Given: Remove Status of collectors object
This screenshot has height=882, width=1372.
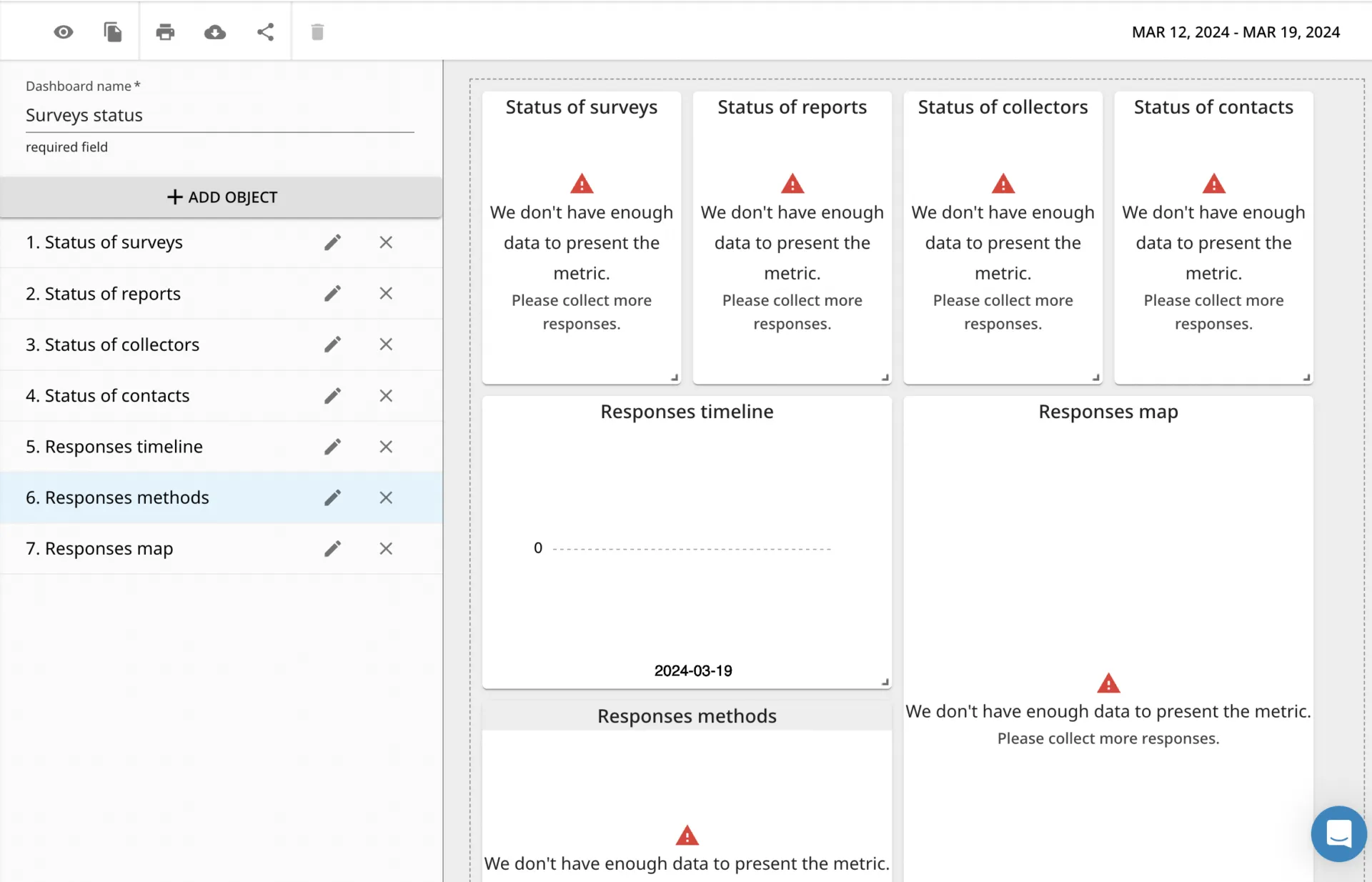Looking at the screenshot, I should coord(386,345).
